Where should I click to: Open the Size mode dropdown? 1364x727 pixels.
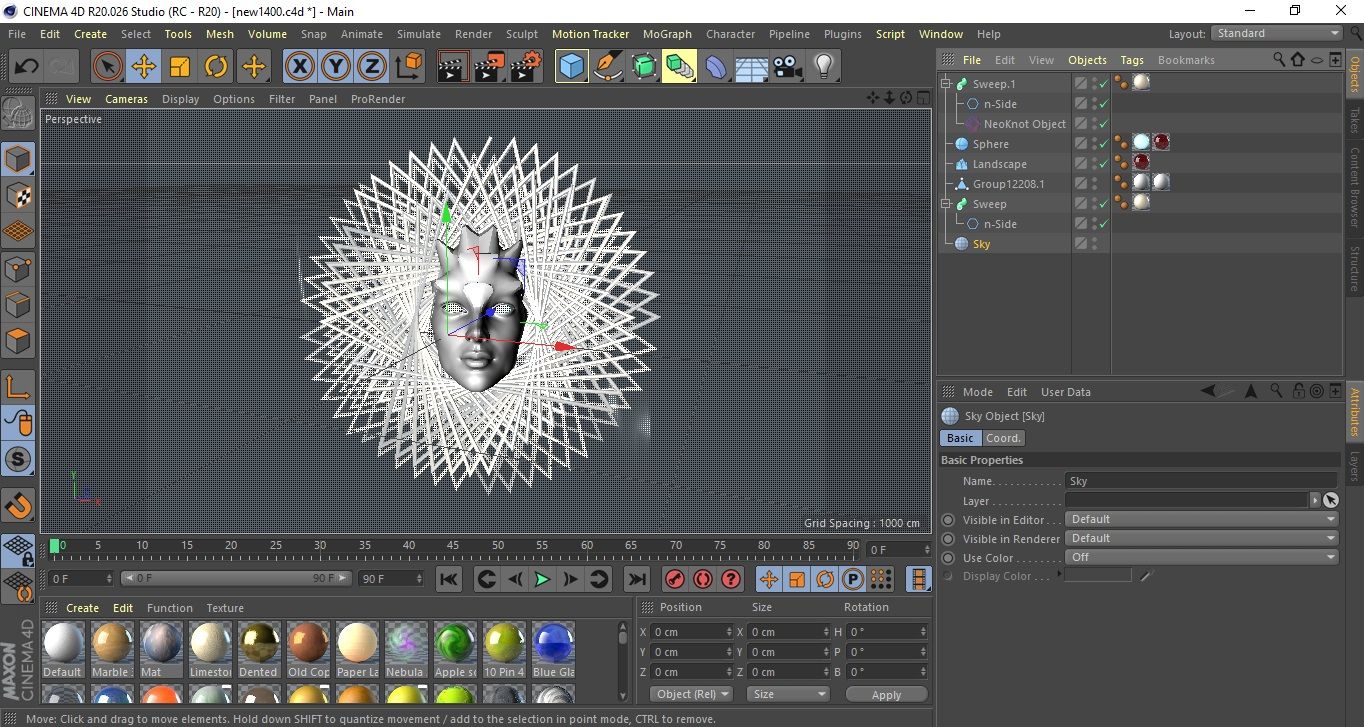tap(789, 694)
